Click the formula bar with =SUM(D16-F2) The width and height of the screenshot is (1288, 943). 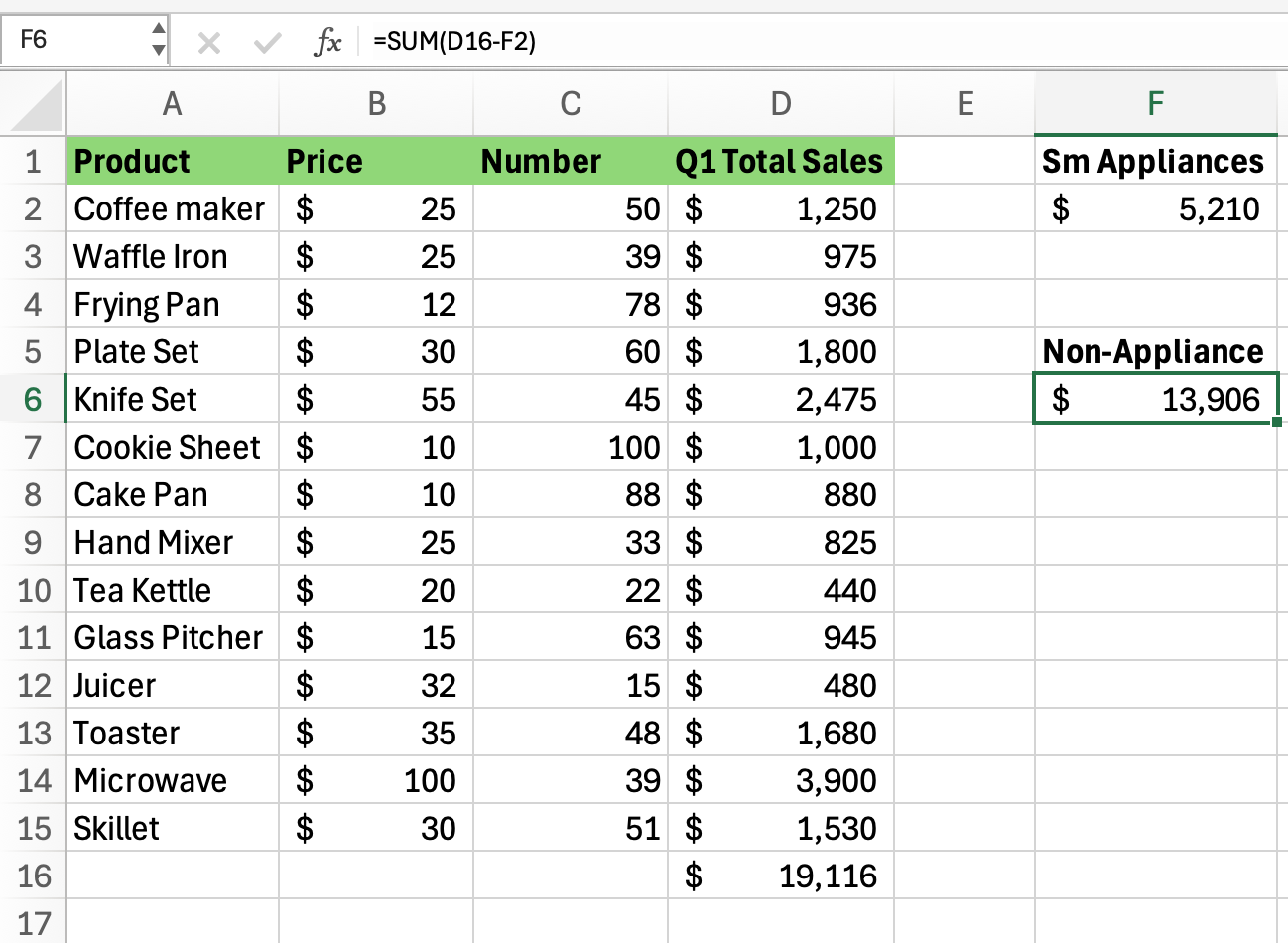(x=824, y=41)
